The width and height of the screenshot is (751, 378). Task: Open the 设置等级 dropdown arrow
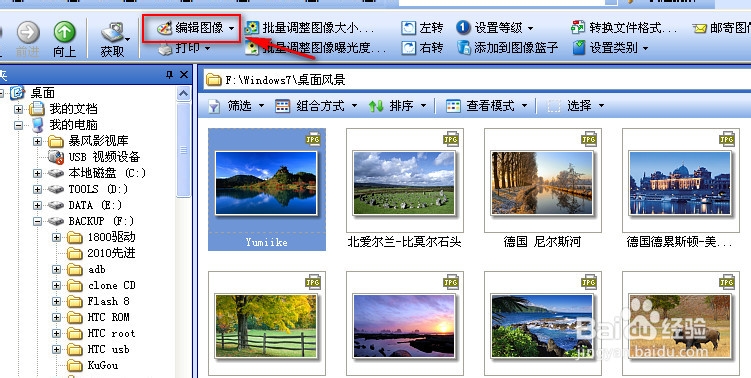click(x=531, y=28)
